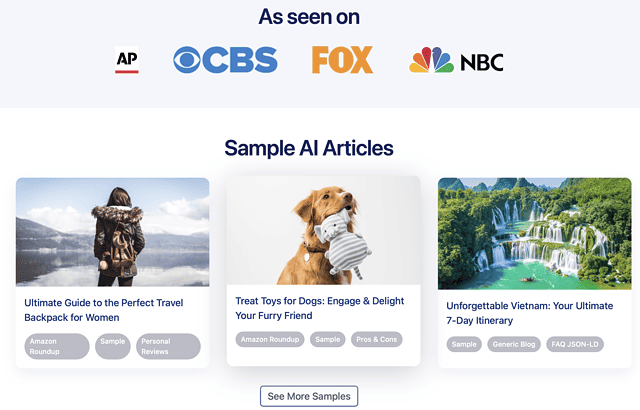Click the CBS logo
Screen dimensions: 640x410
click(x=225, y=60)
